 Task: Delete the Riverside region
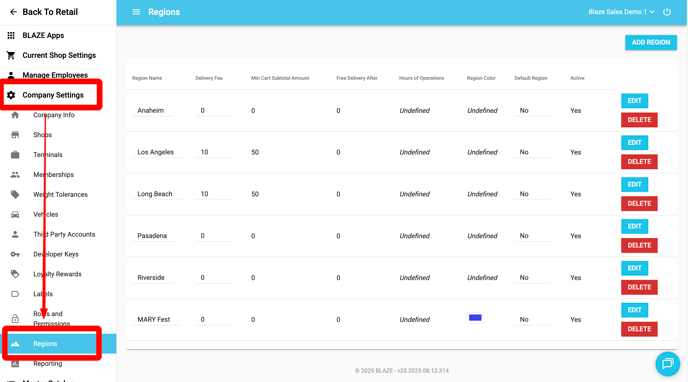pyautogui.click(x=639, y=287)
